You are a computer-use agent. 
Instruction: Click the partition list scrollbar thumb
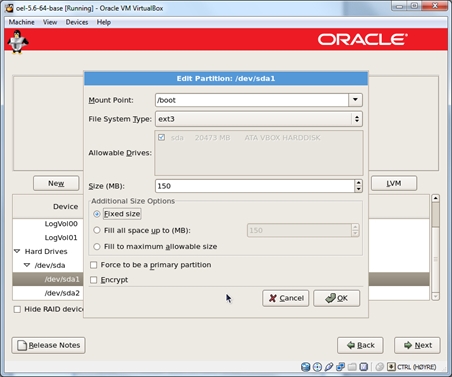click(x=435, y=215)
